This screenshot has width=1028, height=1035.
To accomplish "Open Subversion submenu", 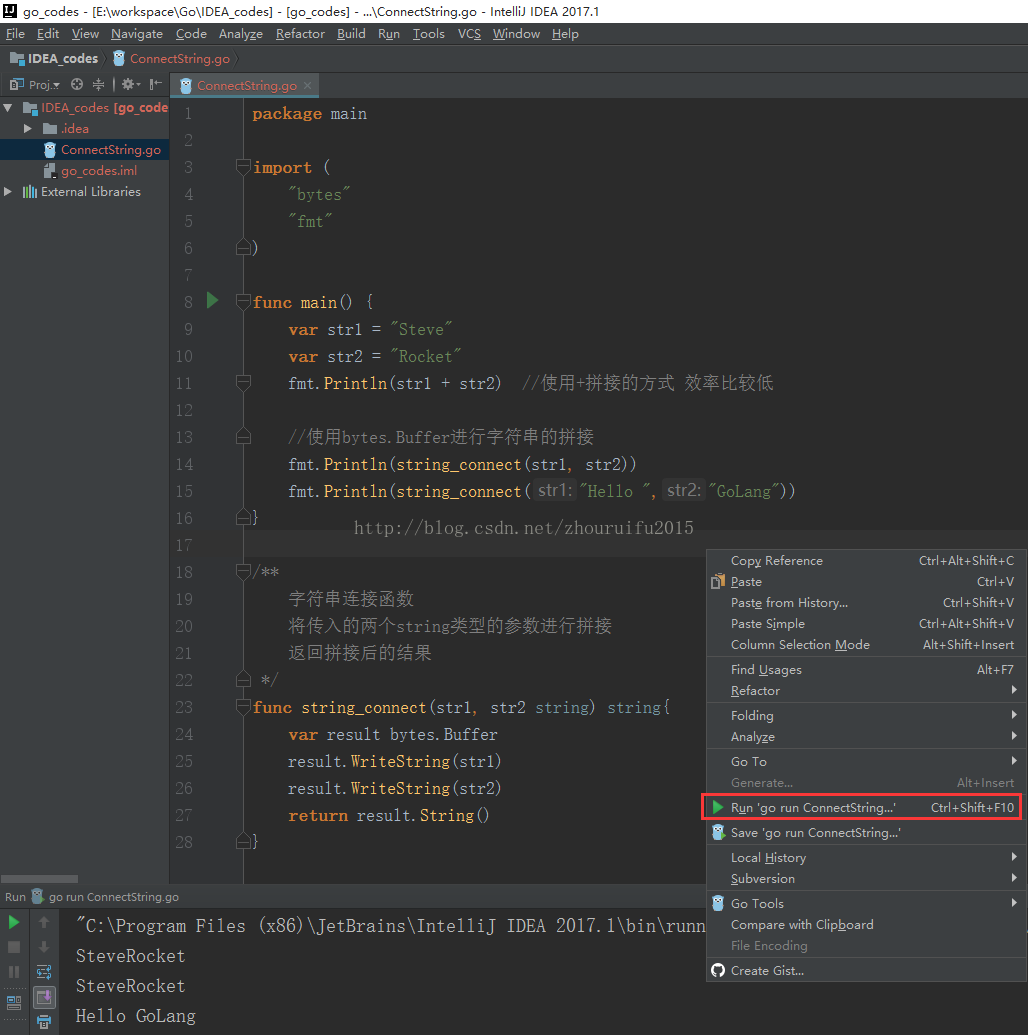I will tap(866, 879).
